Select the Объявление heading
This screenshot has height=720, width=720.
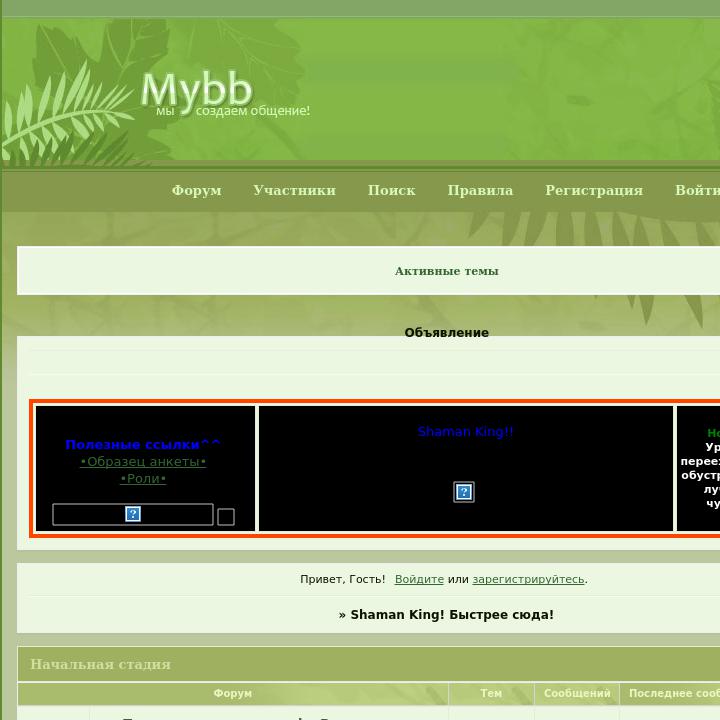point(446,332)
